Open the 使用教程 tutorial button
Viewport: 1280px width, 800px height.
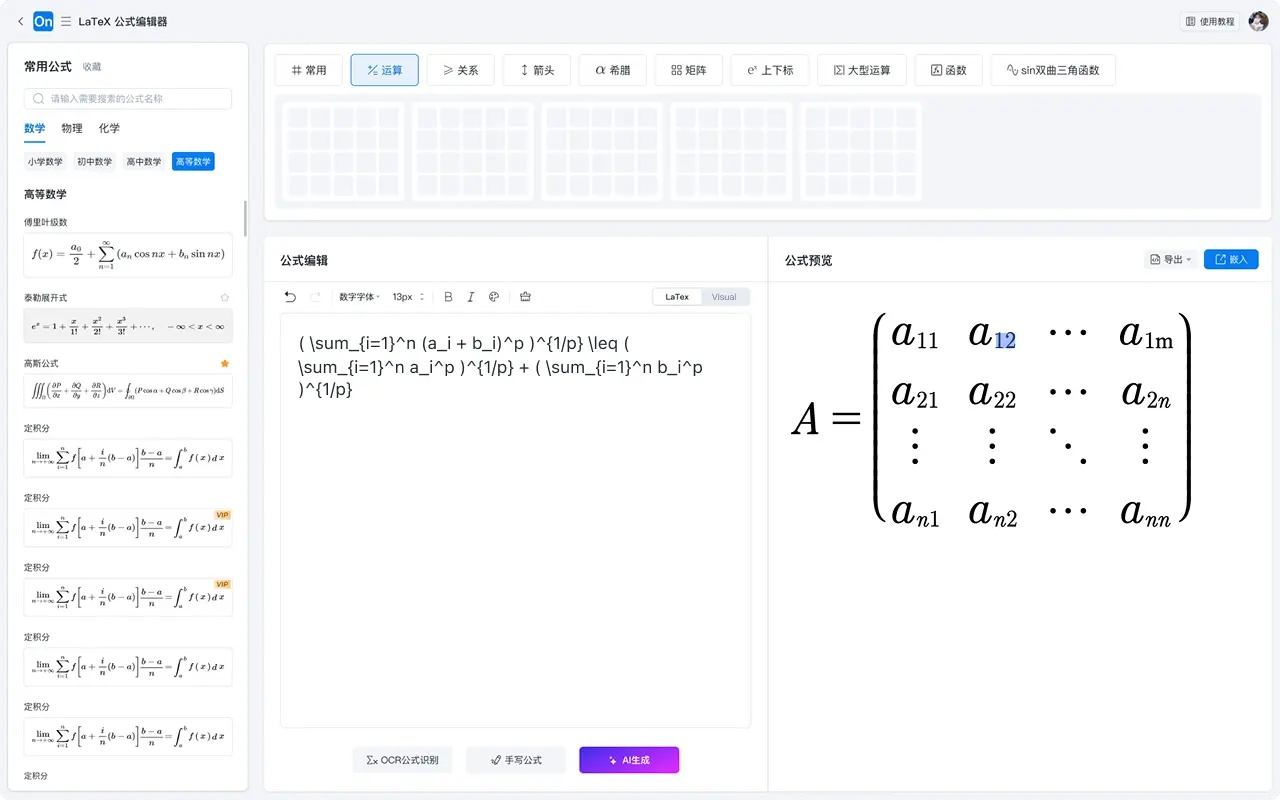pos(1210,21)
